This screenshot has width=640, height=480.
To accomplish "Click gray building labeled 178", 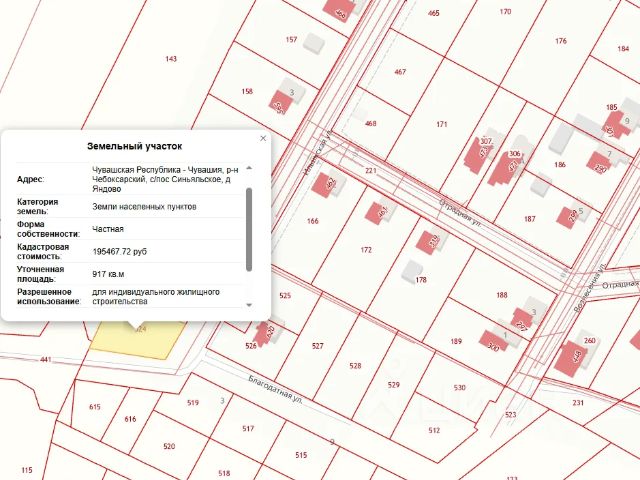I will (412, 271).
